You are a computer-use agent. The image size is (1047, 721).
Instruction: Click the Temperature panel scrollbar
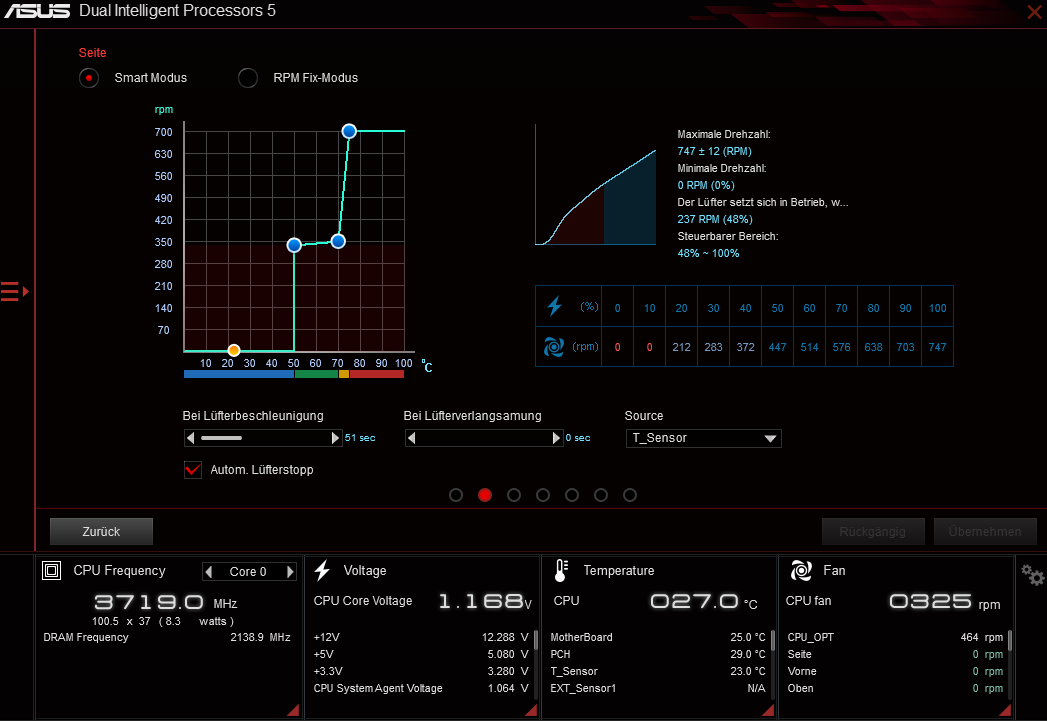(773, 641)
